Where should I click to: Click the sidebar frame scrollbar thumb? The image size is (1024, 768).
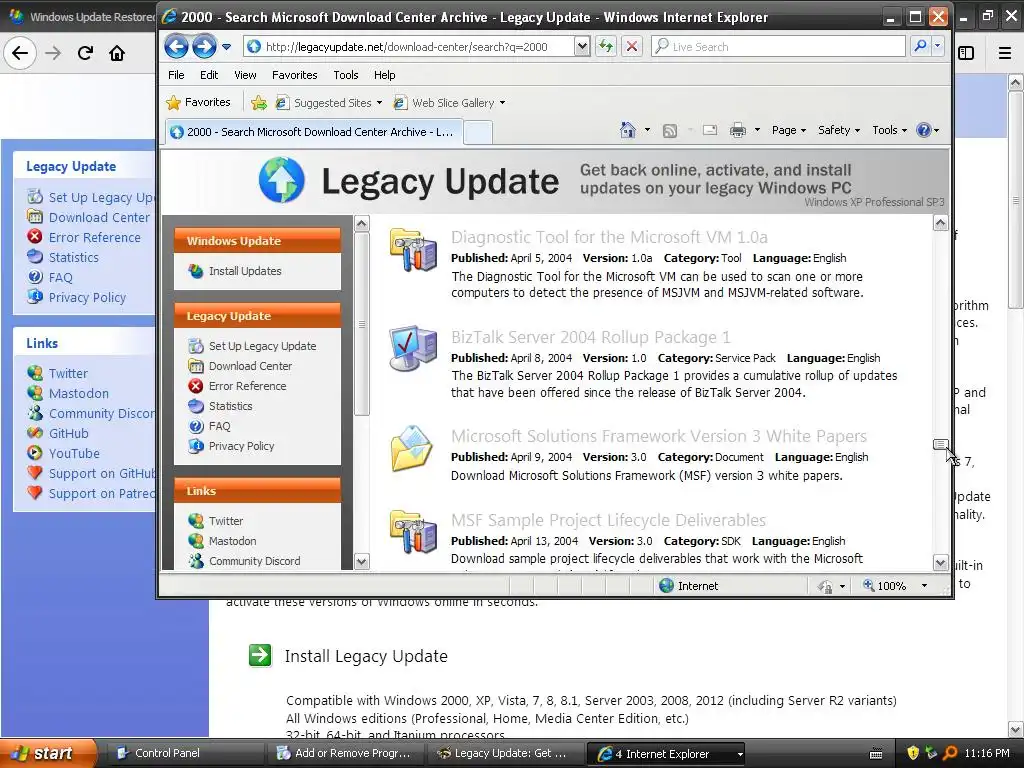(x=361, y=324)
